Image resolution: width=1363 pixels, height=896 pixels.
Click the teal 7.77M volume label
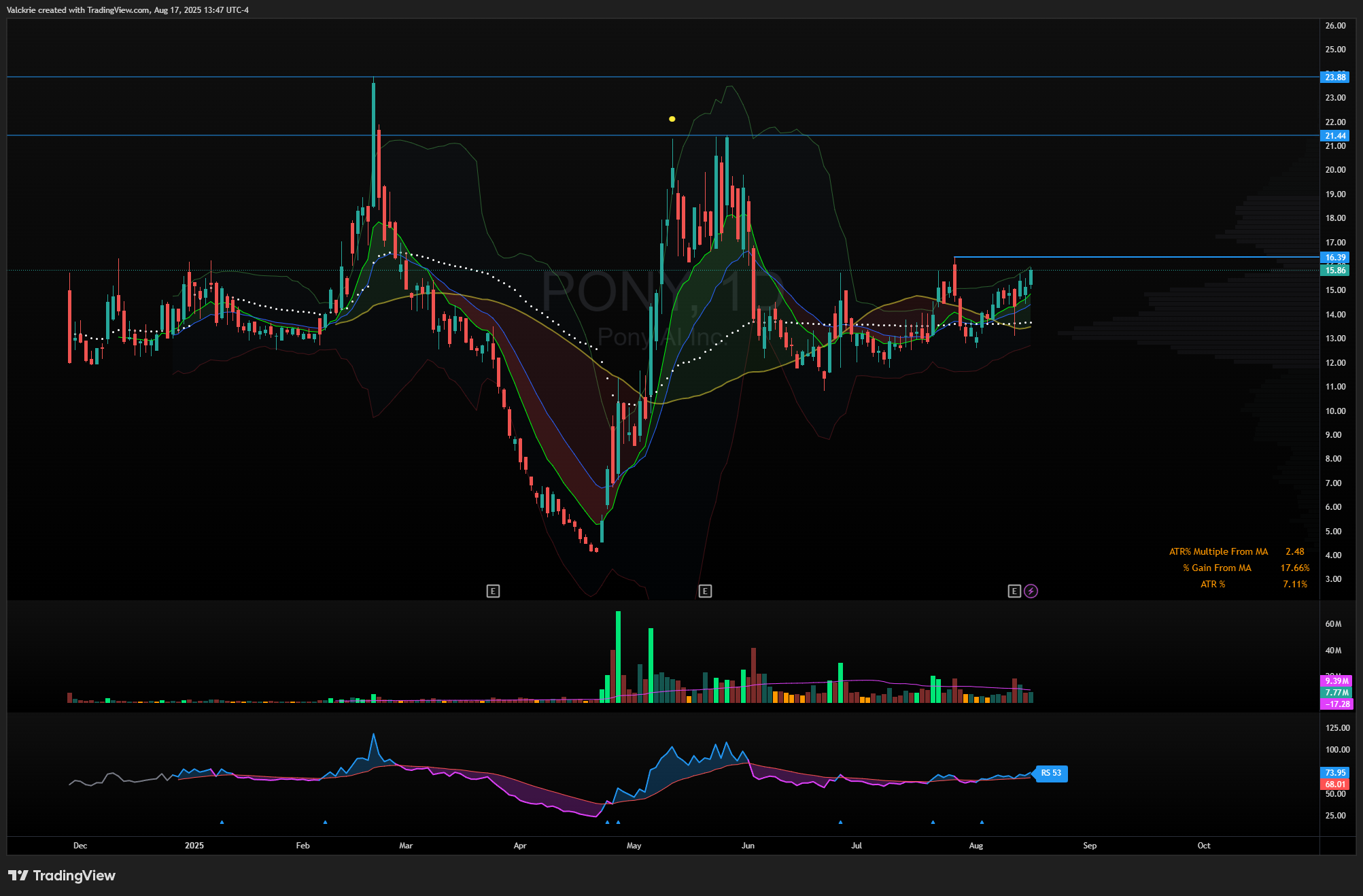click(1336, 693)
